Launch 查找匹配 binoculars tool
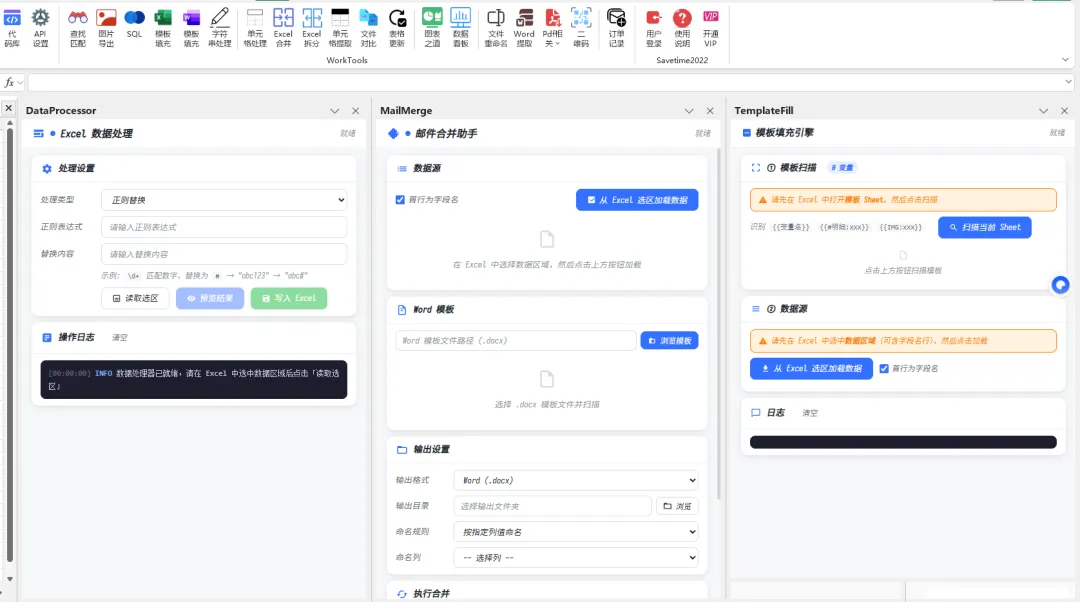The width and height of the screenshot is (1080, 602). click(78, 28)
